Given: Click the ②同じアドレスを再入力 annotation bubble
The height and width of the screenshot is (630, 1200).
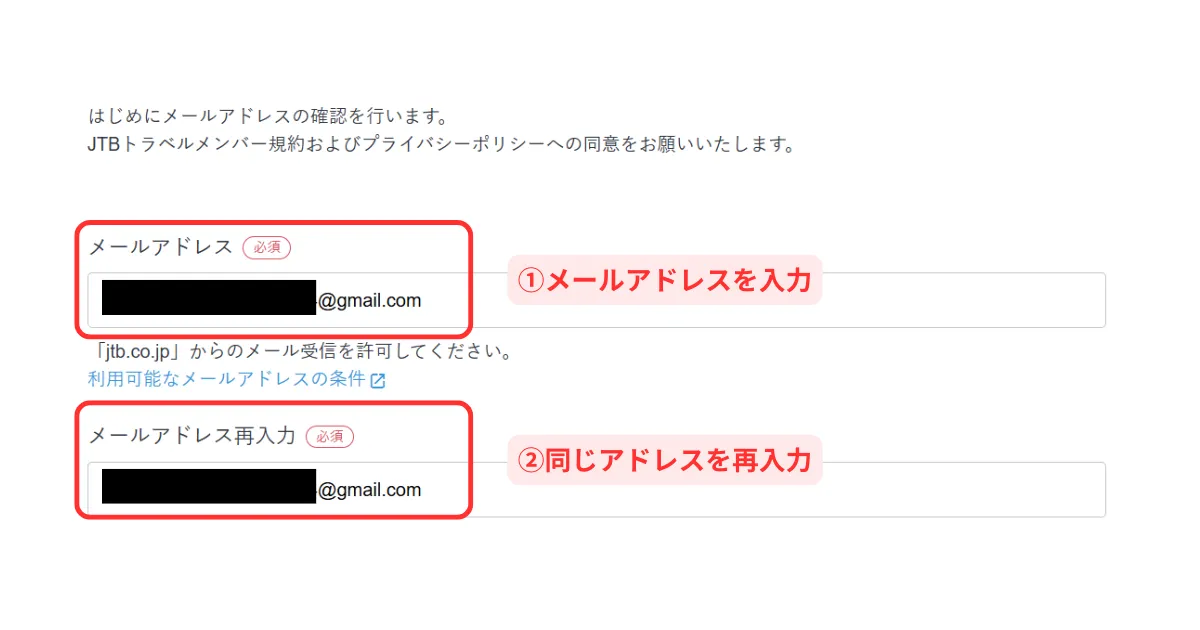Looking at the screenshot, I should click(x=664, y=460).
